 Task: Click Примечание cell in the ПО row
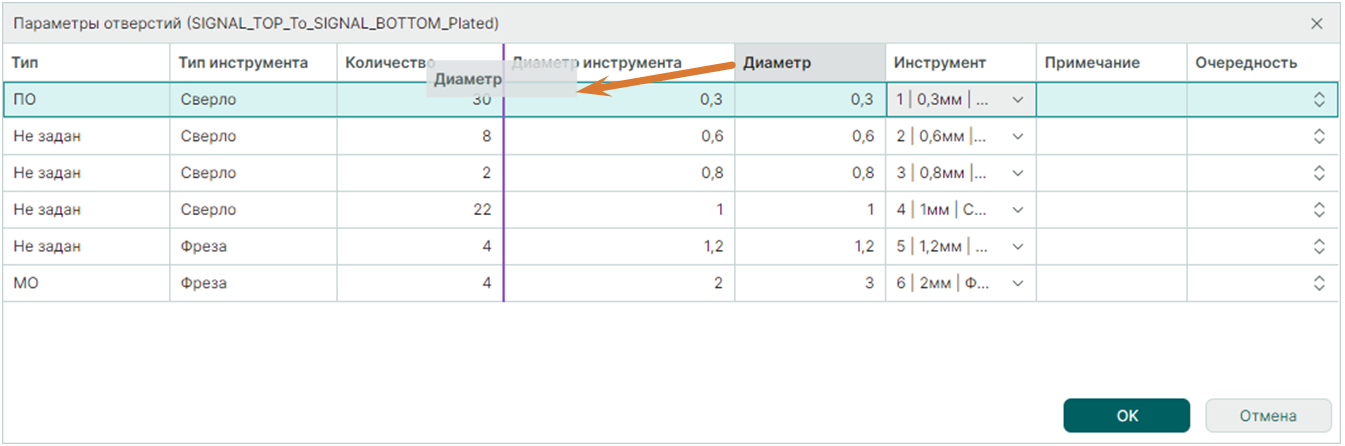(1111, 100)
